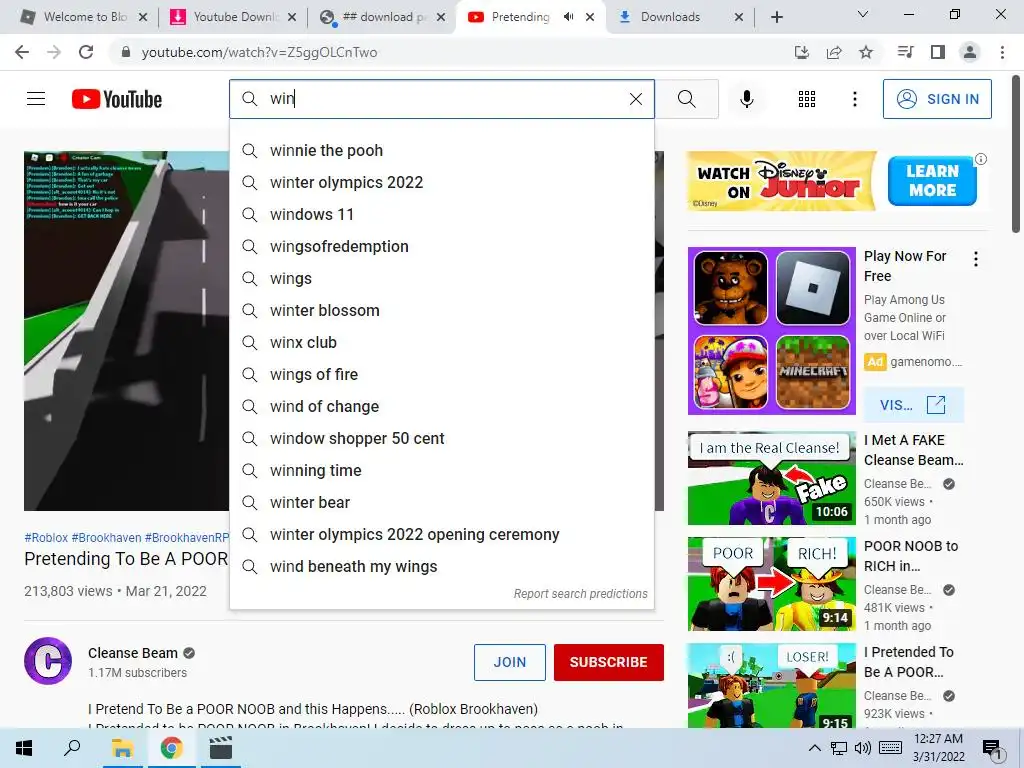Start voice search with the microphone
The image size is (1024, 768).
click(746, 99)
